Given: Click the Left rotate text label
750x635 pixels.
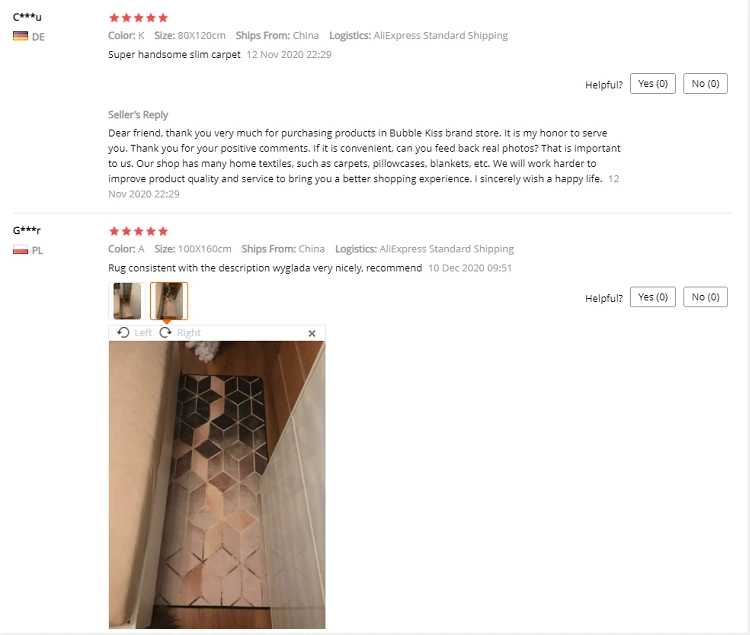Looking at the screenshot, I should (x=143, y=333).
